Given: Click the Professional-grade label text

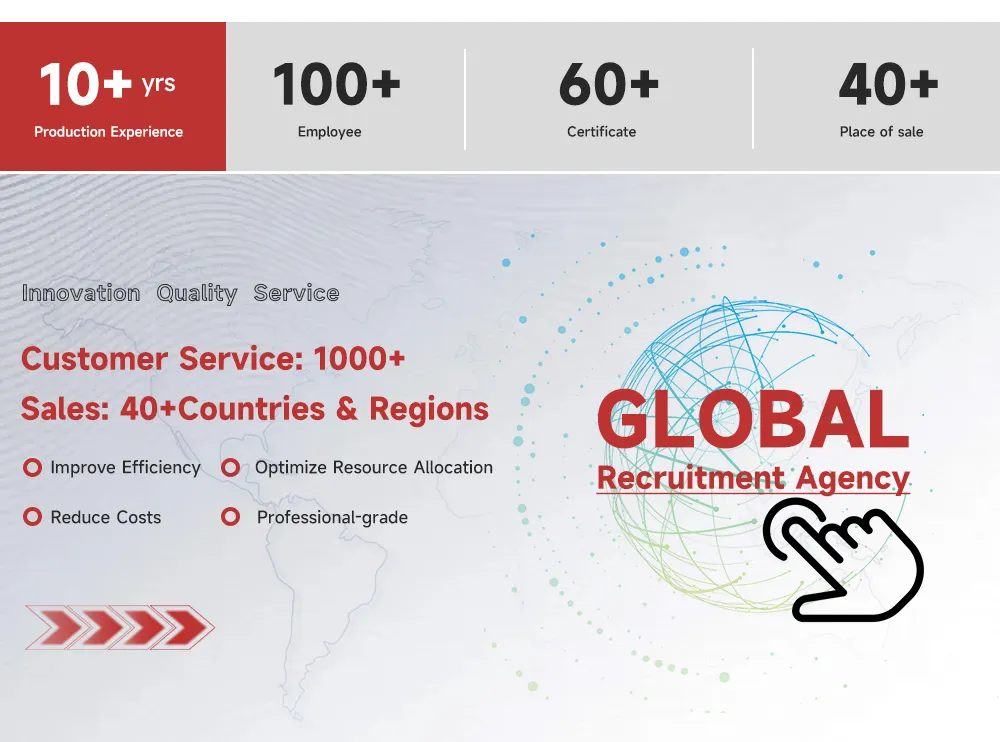Looking at the screenshot, I should [x=332, y=517].
